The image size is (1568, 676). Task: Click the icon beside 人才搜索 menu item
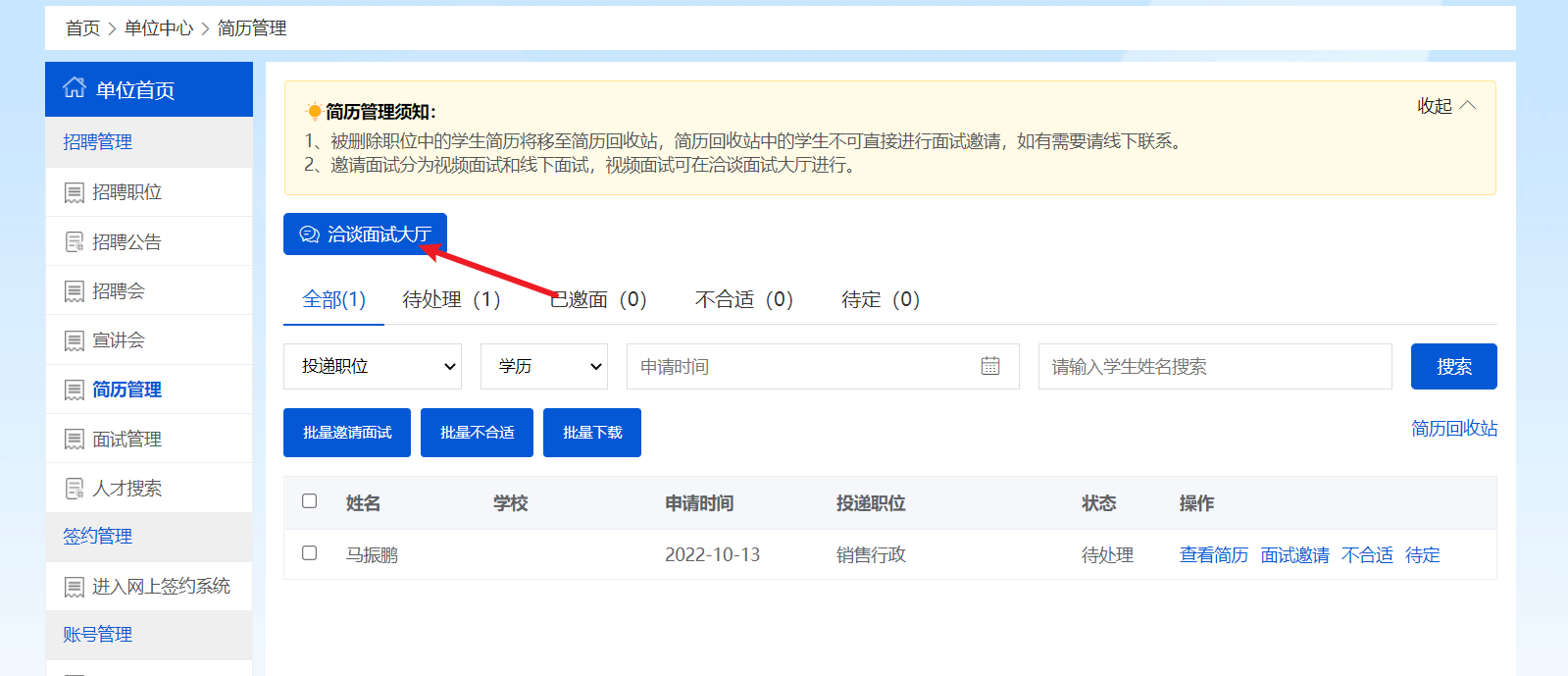tap(75, 489)
